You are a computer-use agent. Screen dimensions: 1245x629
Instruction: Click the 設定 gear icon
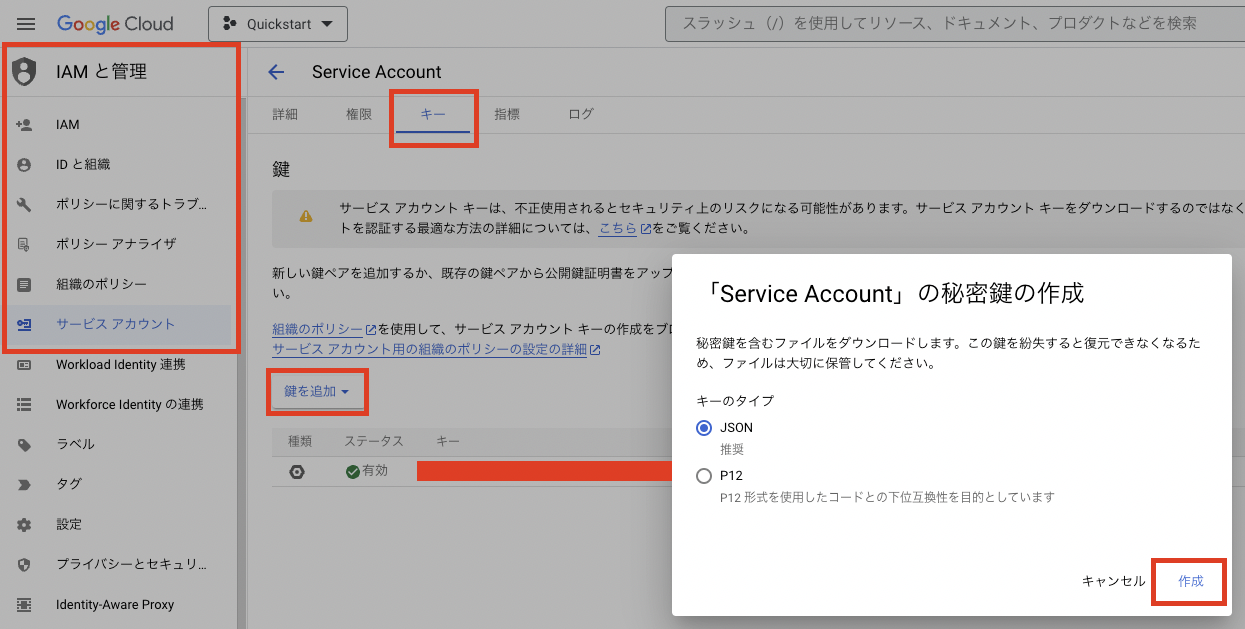point(24,524)
